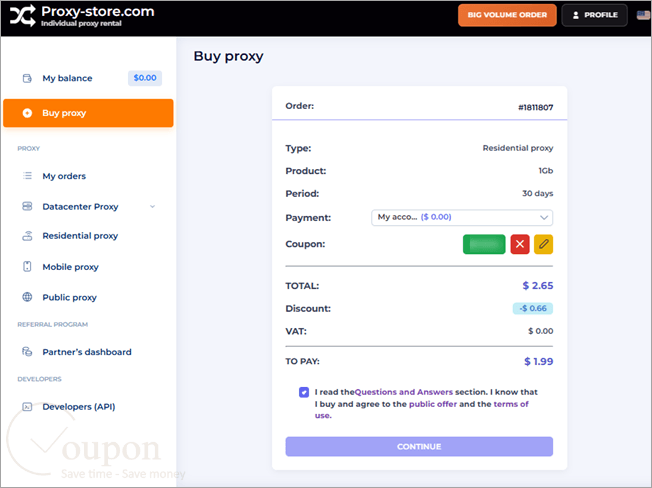Image resolution: width=652 pixels, height=488 pixels.
Task: Click the wallet icon beside My balance
Action: (27, 78)
